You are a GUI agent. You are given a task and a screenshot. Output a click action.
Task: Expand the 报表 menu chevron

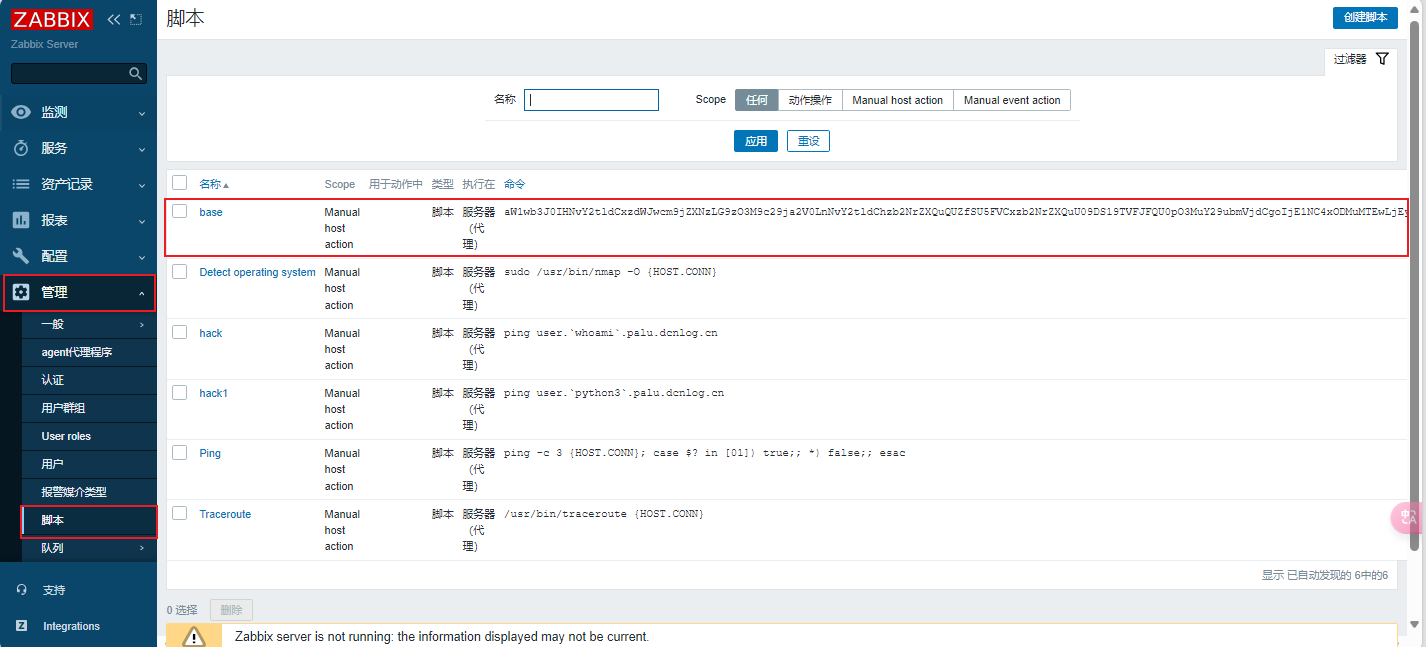click(142, 221)
